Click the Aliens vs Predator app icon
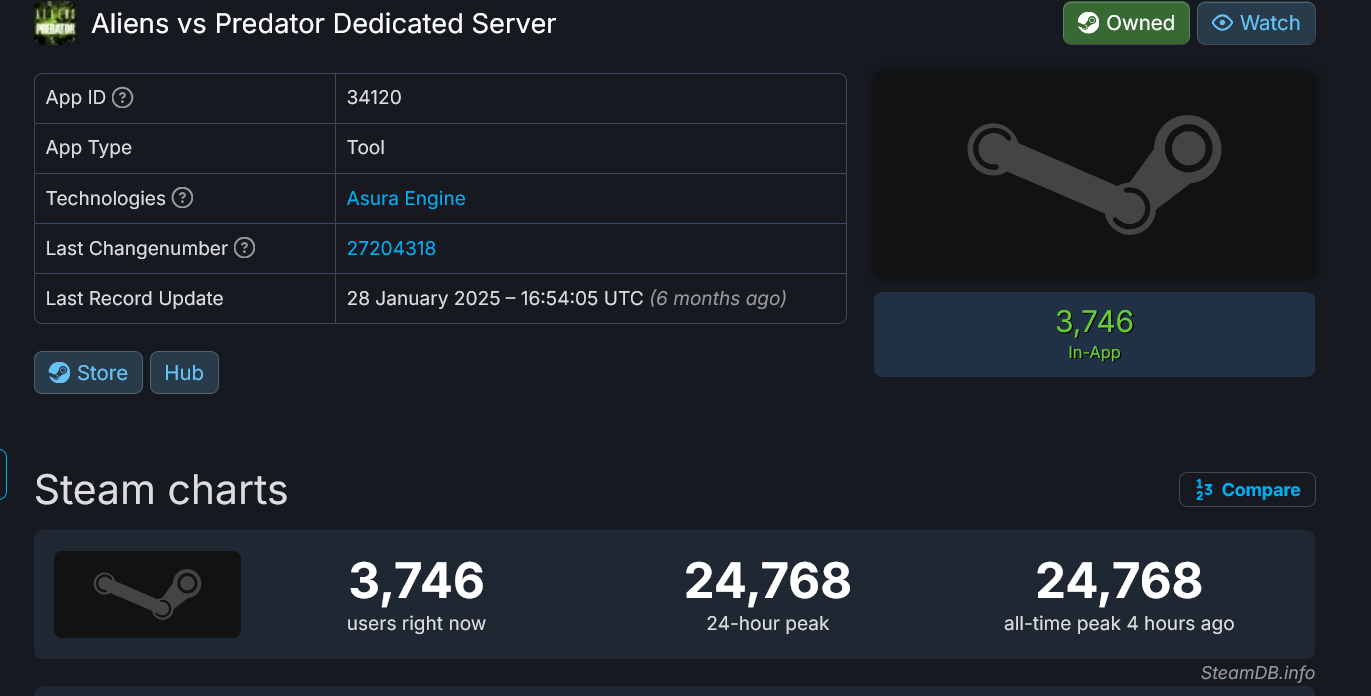The image size is (1371, 696). coord(55,23)
